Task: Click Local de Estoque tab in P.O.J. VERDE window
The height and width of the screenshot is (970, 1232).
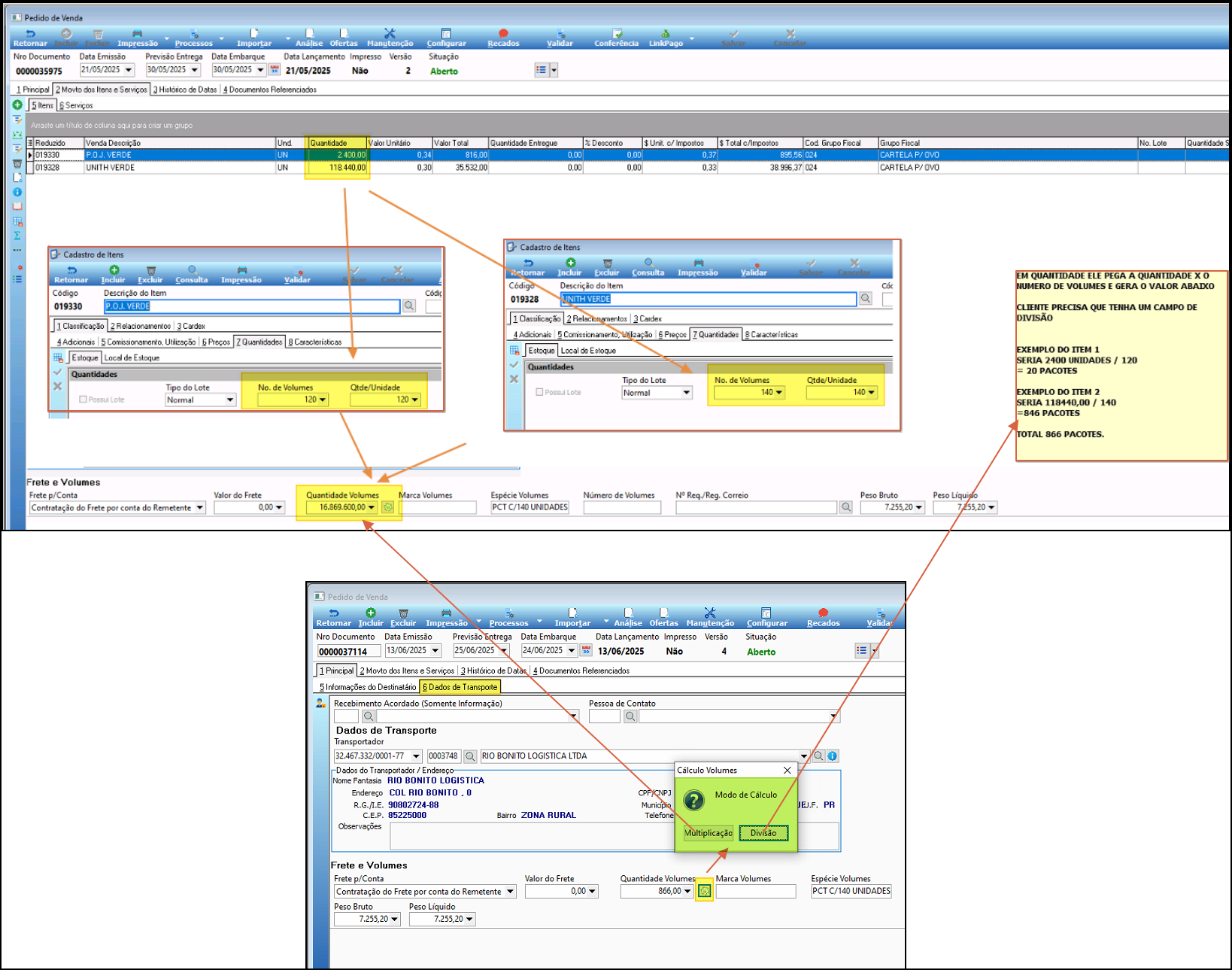Action: (x=132, y=357)
